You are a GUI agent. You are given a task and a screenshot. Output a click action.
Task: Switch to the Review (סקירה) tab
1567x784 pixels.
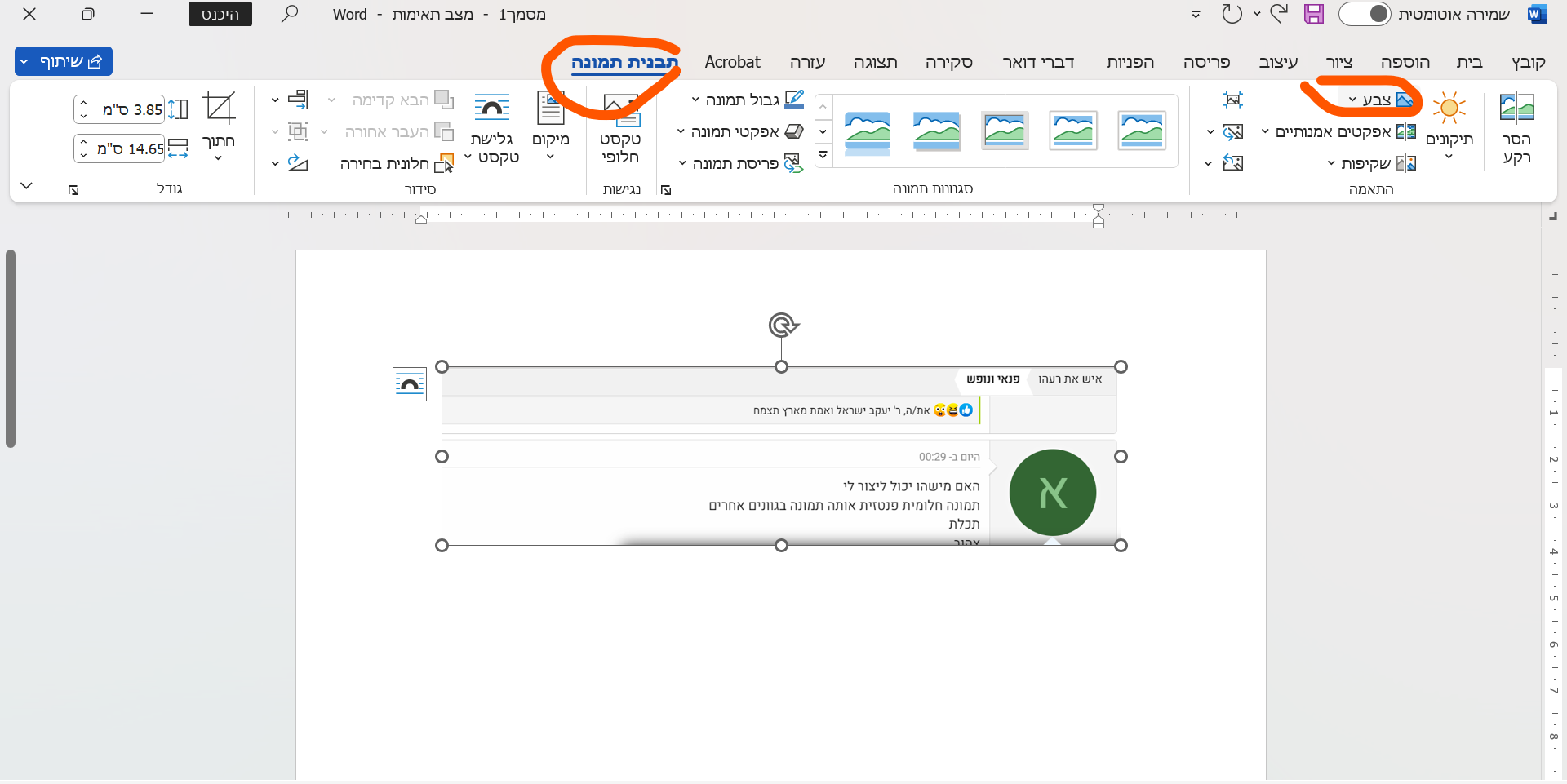pyautogui.click(x=948, y=62)
